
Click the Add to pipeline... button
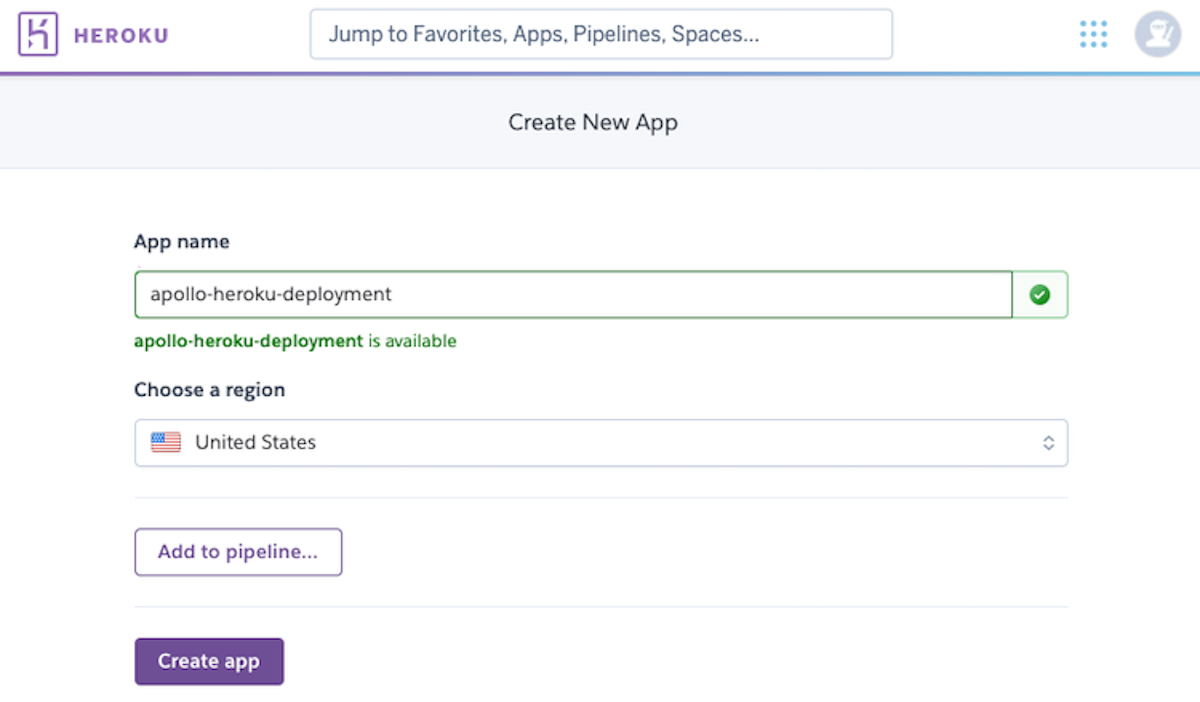238,552
